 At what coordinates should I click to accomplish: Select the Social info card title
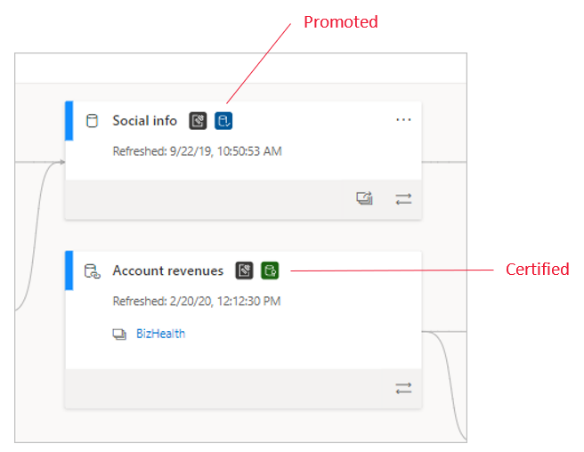(145, 121)
